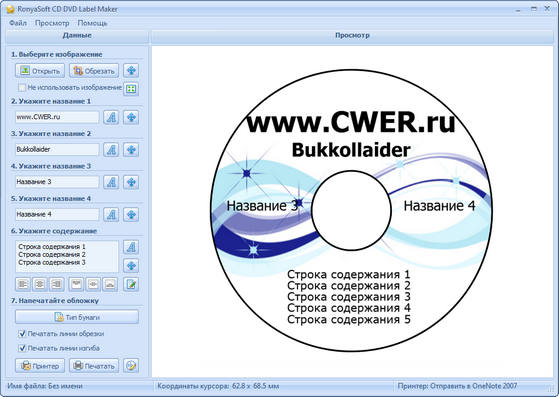Open font settings for Название 3

[111, 182]
